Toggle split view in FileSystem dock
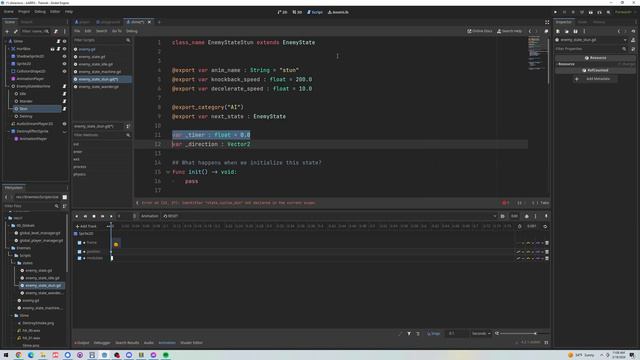Screen dimensions: 640x360 tap(64, 197)
